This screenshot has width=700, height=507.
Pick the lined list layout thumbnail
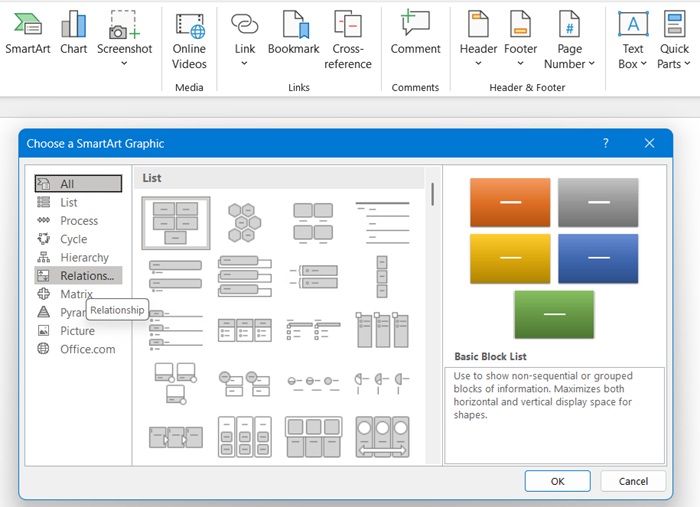[x=382, y=223]
